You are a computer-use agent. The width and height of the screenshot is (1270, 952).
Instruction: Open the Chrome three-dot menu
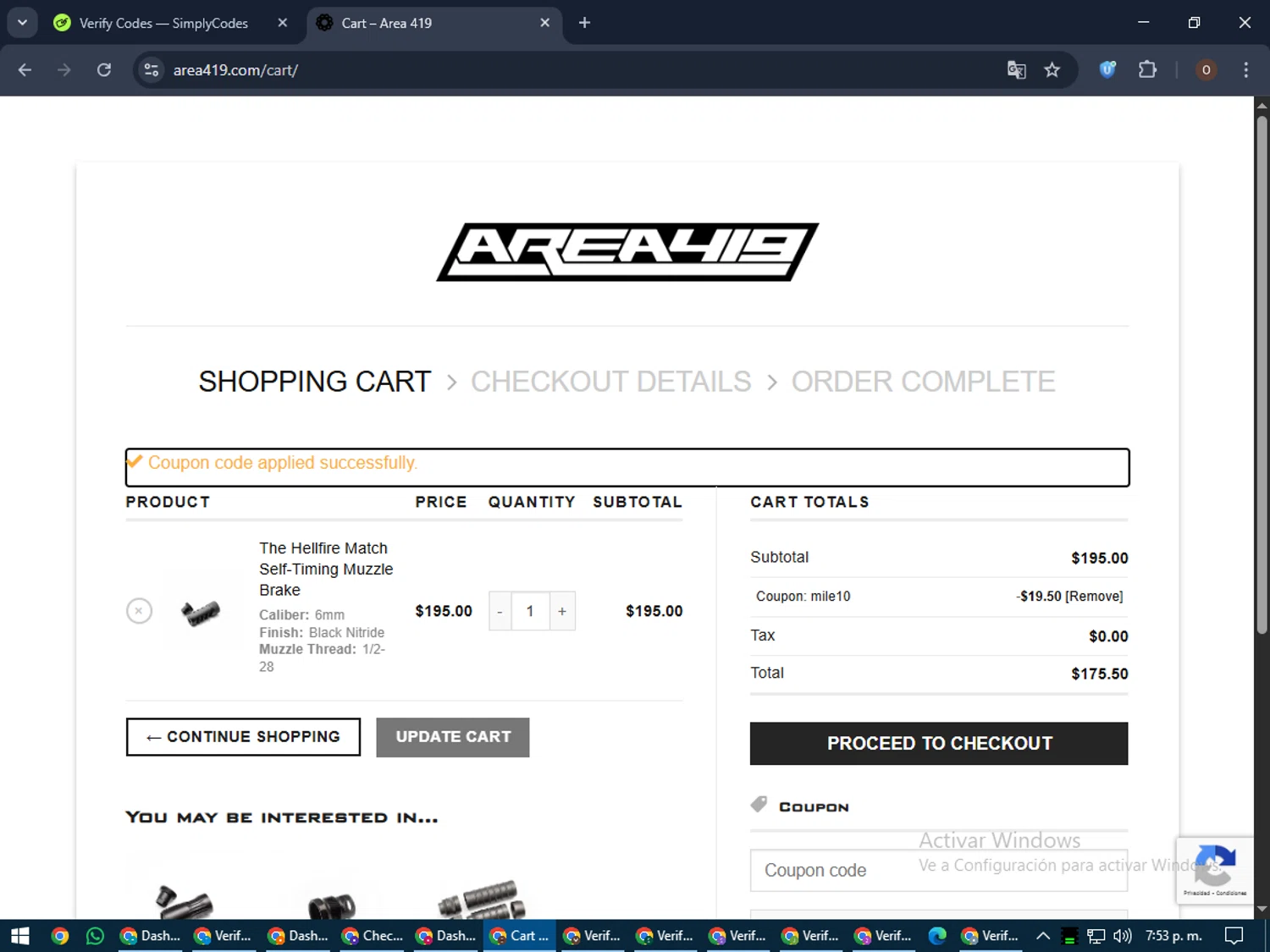pyautogui.click(x=1245, y=70)
